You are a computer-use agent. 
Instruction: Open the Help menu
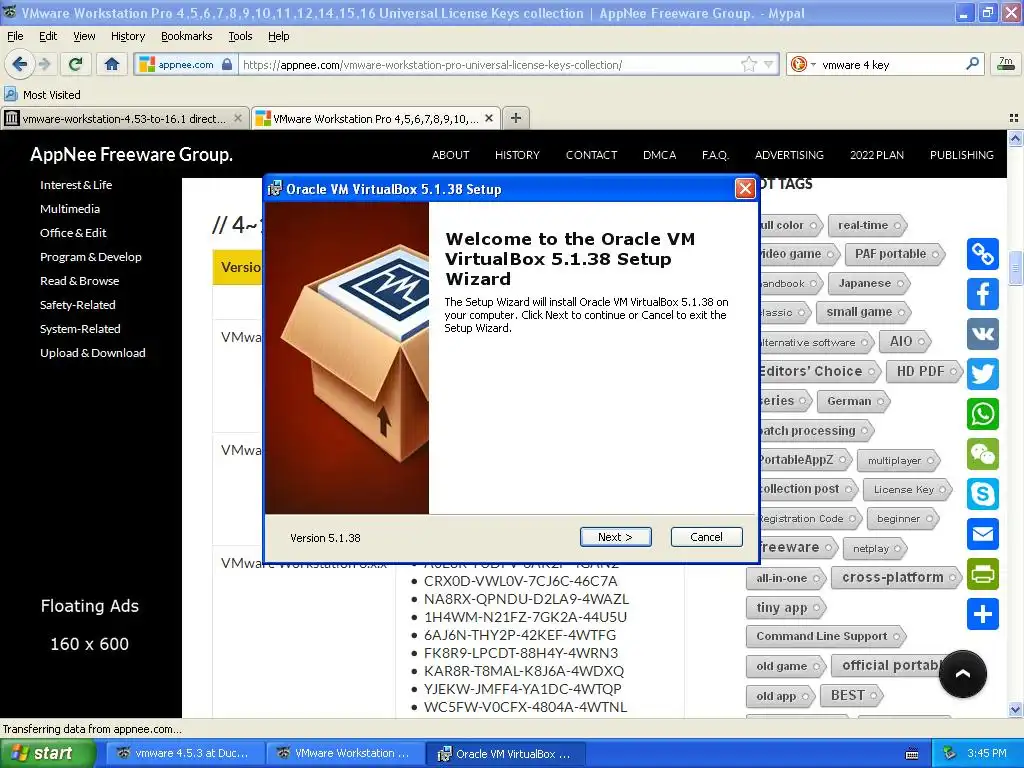pyautogui.click(x=278, y=36)
